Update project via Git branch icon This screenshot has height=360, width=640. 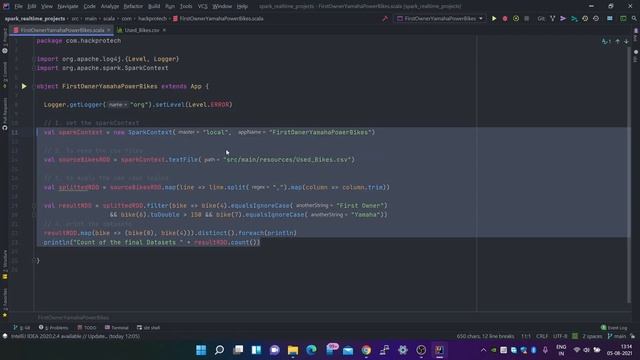pyautogui.click(x=553, y=18)
